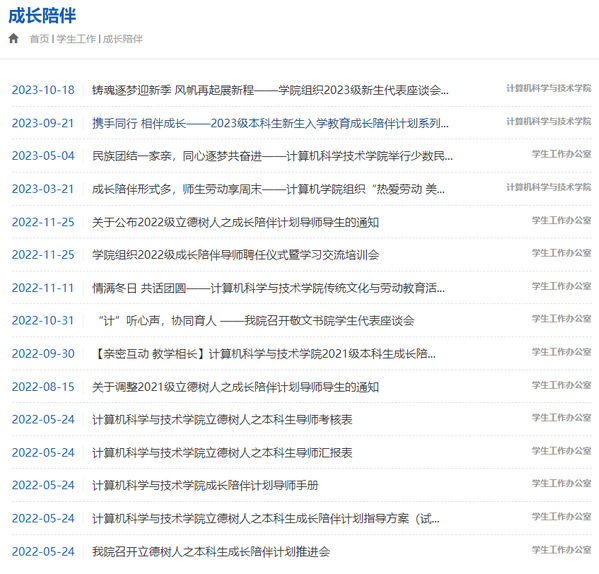This screenshot has width=599, height=574.
Task: Open 学院组织2022级成长陪伴导师聘任仪式 article
Action: pyautogui.click(x=235, y=255)
